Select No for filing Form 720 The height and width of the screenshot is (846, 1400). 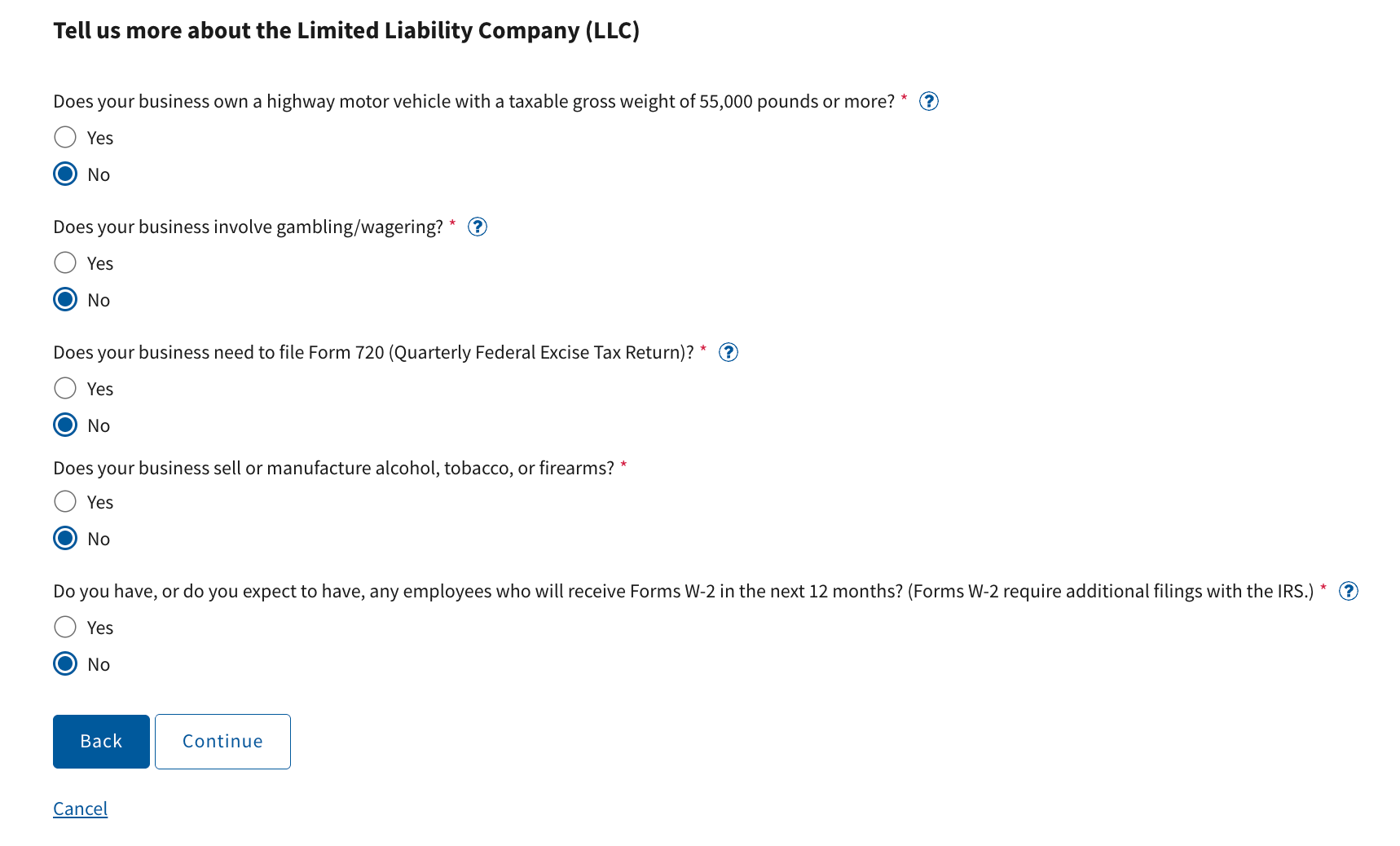tap(65, 425)
